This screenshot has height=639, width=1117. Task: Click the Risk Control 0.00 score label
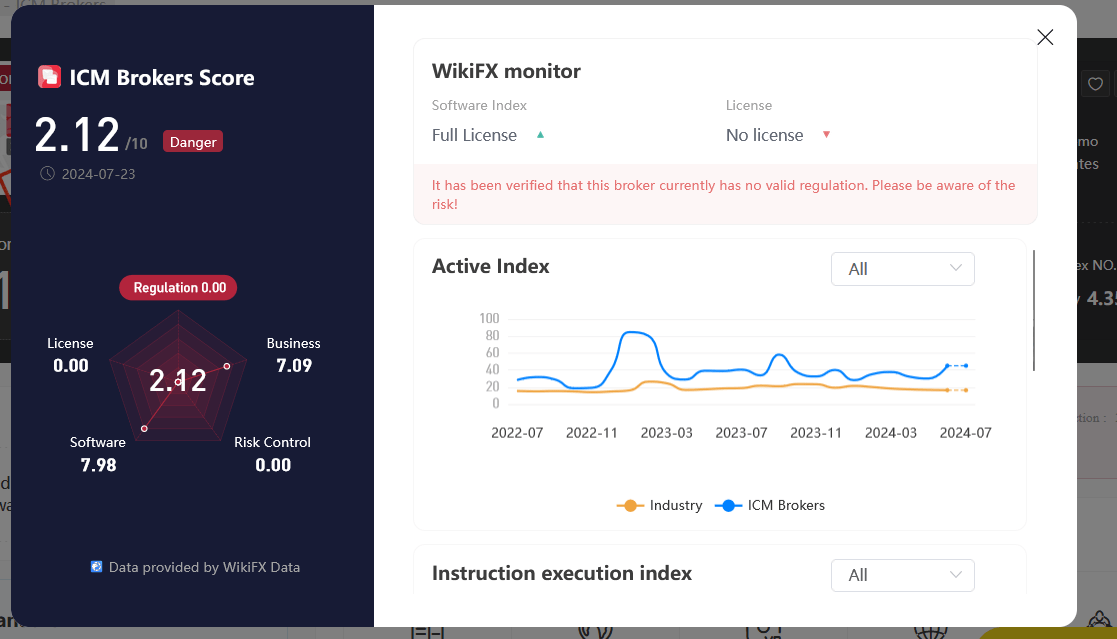(x=272, y=454)
